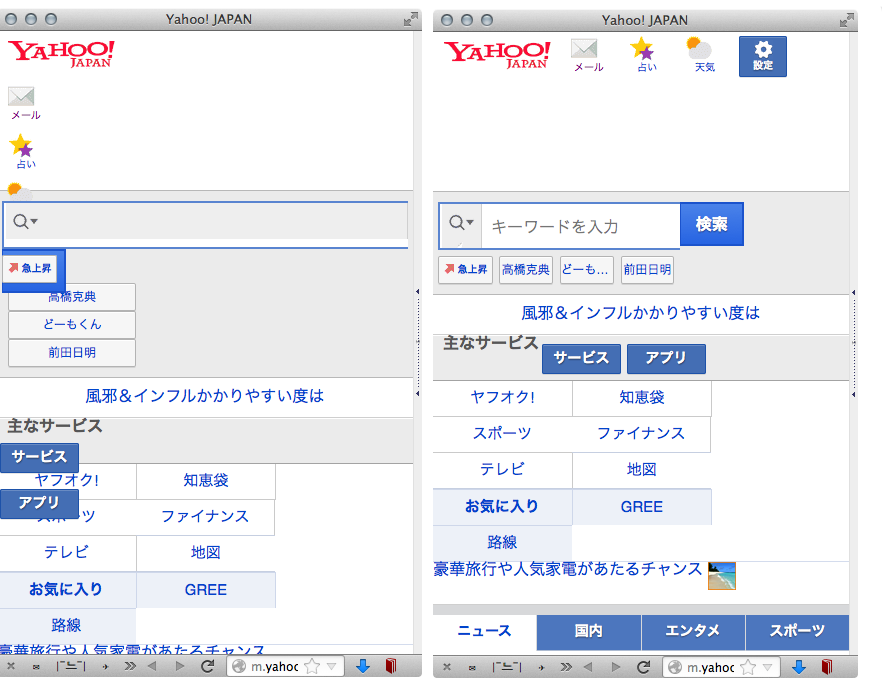Select サービス tab in left window
This screenshot has height=682, width=882.
click(39, 457)
